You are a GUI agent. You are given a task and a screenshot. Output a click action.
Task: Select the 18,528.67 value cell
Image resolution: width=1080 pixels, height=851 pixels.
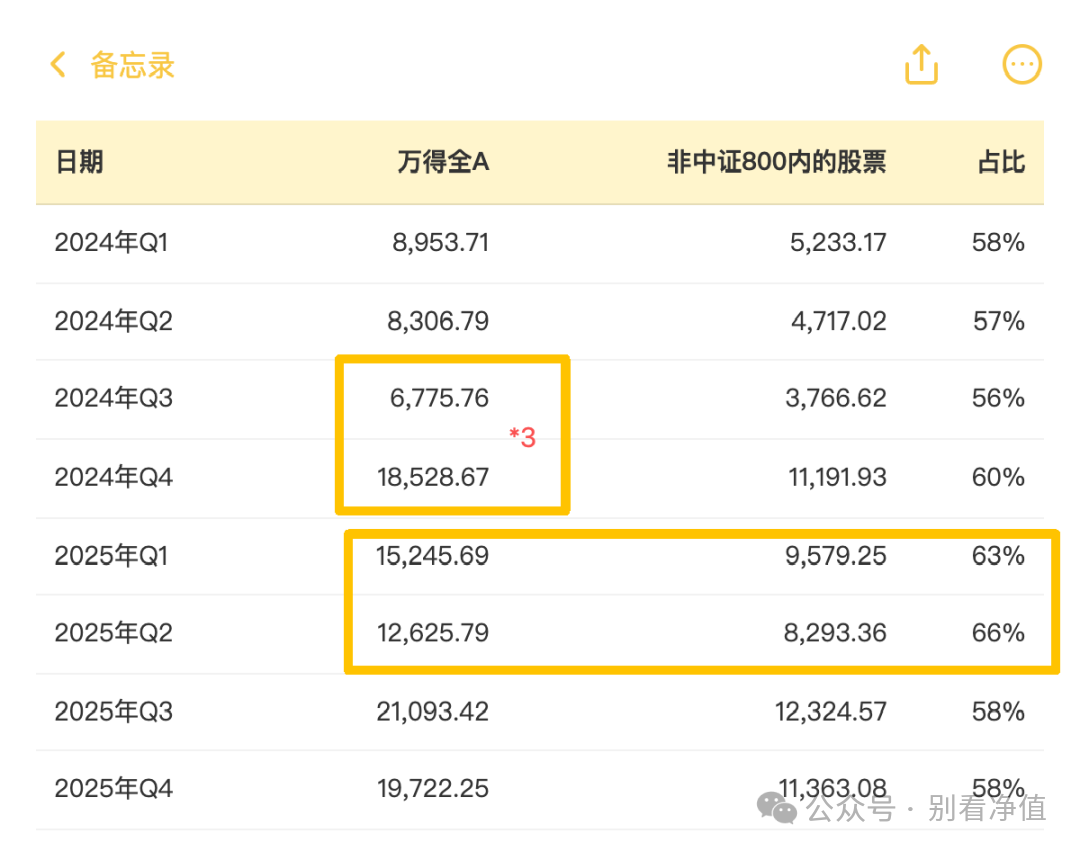432,477
